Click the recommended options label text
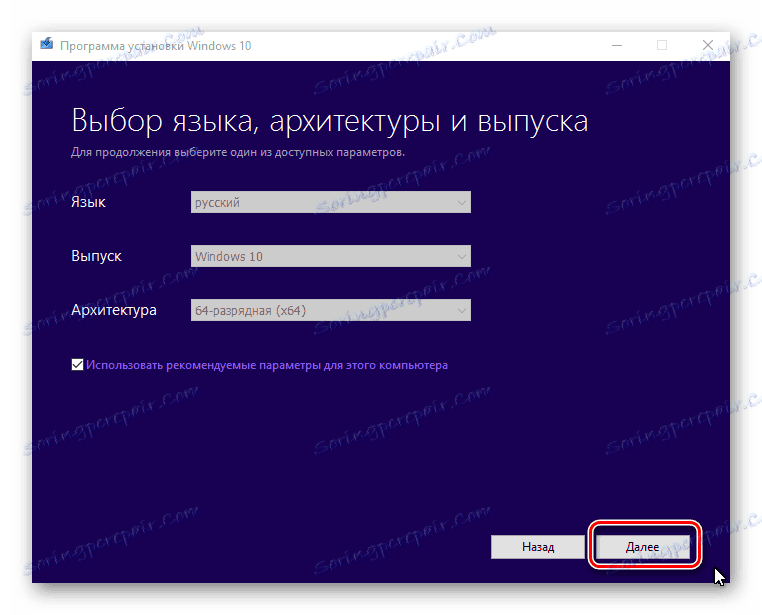 tap(267, 365)
